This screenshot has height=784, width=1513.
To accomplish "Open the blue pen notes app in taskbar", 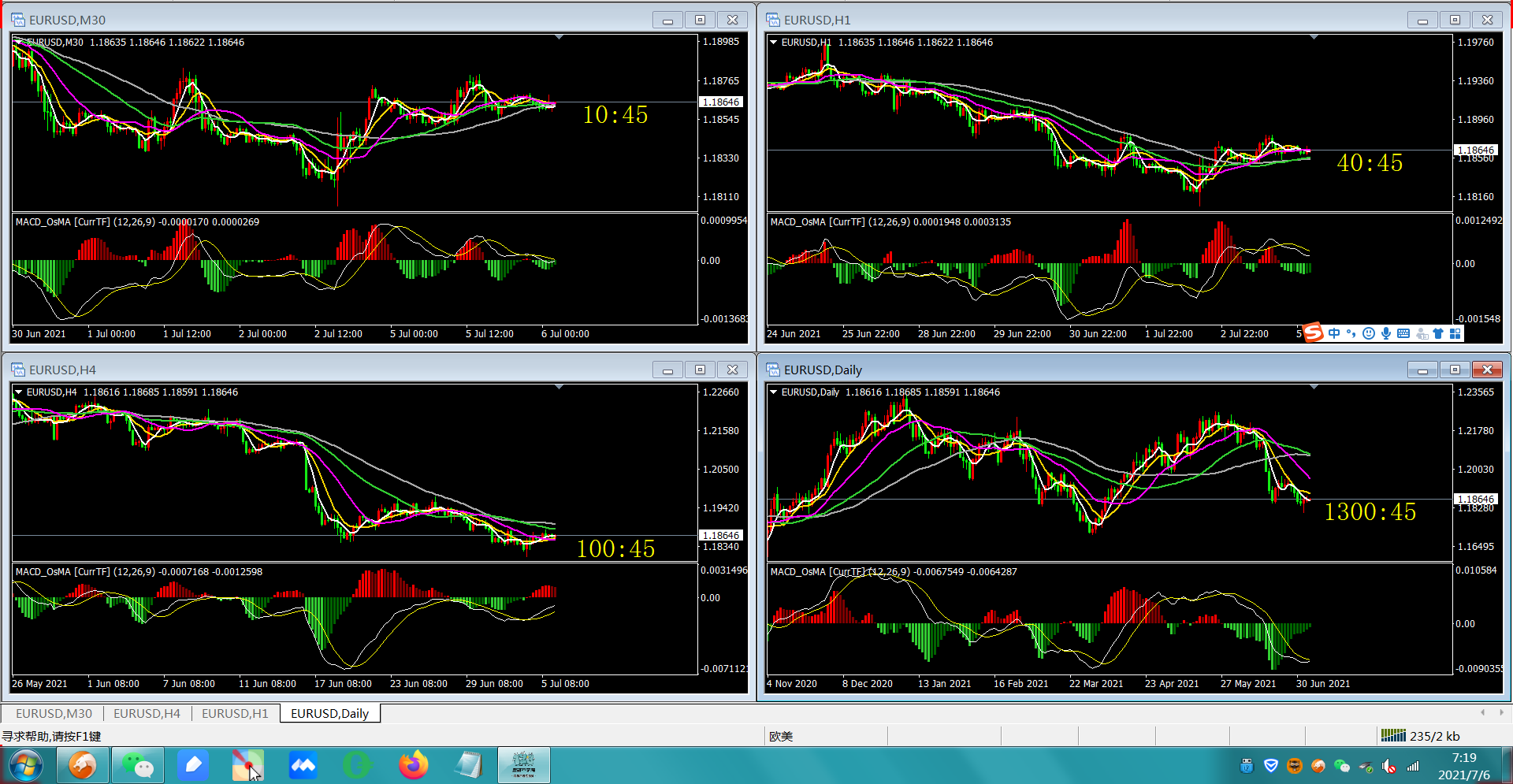I will pos(193,765).
